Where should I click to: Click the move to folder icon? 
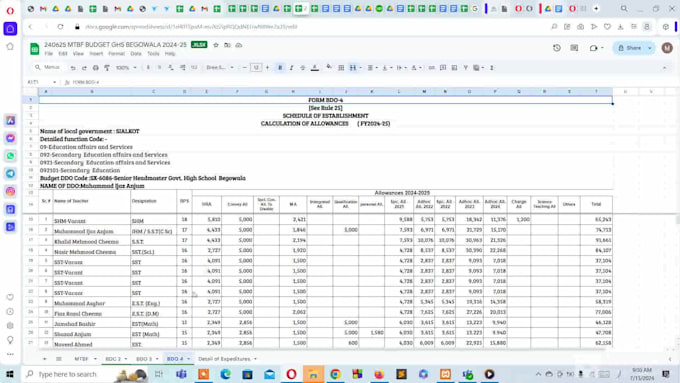coord(227,45)
